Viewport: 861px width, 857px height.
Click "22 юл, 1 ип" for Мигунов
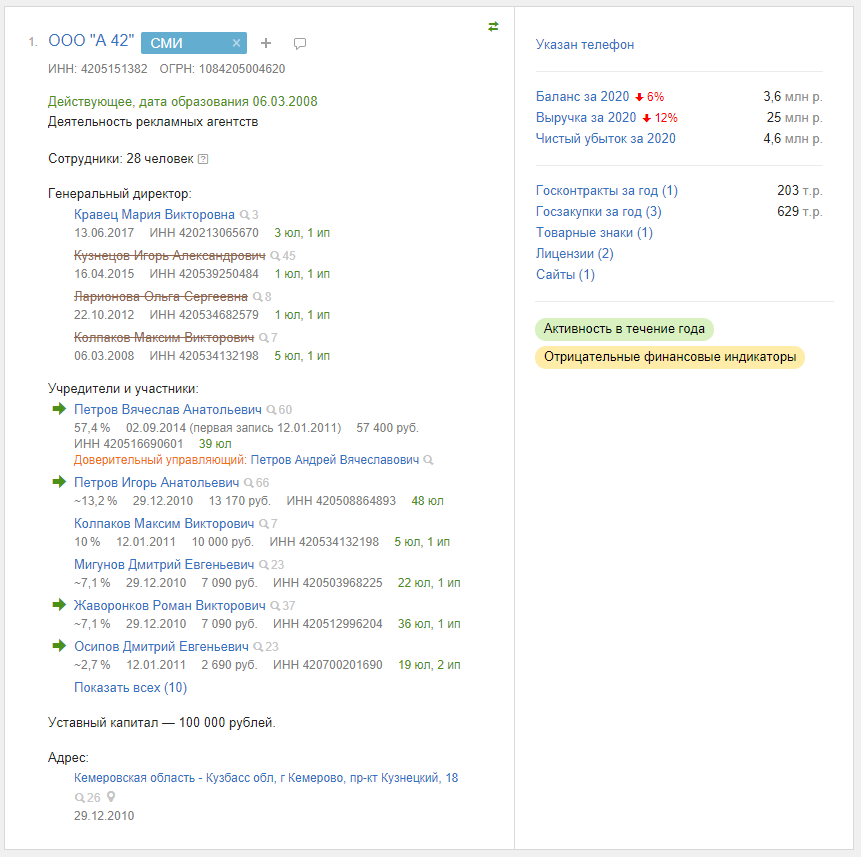click(x=429, y=583)
